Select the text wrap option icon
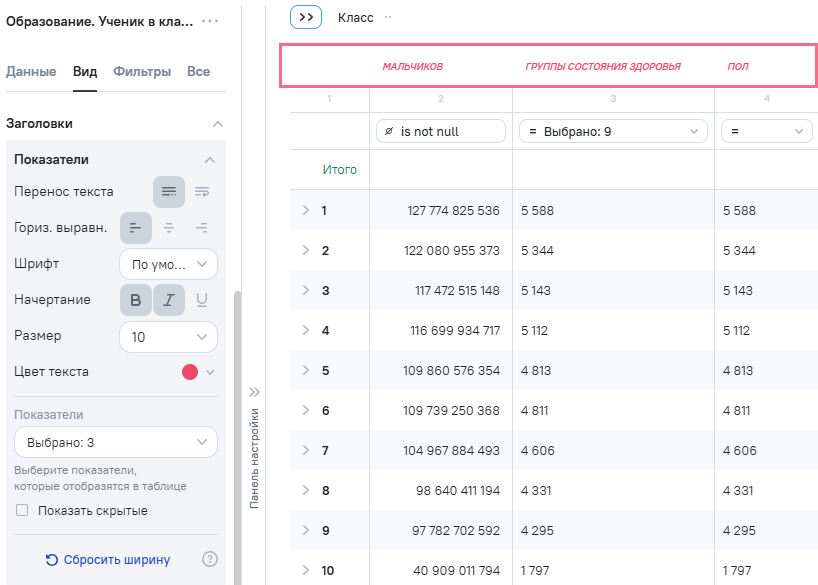Screen dimensions: 818x585 (x=169, y=191)
